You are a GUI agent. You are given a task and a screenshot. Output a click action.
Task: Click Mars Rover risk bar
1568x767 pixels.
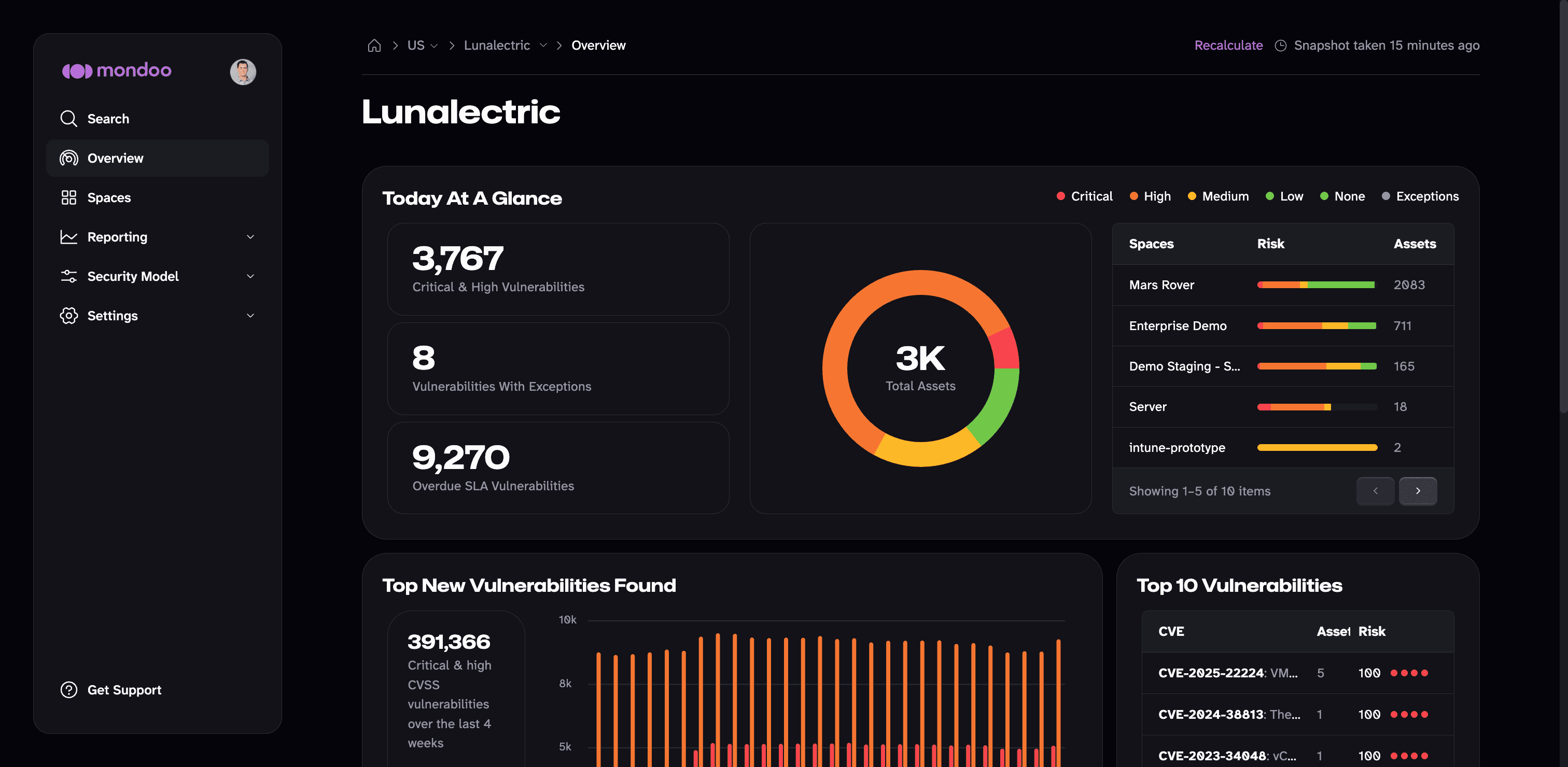pyautogui.click(x=1316, y=285)
